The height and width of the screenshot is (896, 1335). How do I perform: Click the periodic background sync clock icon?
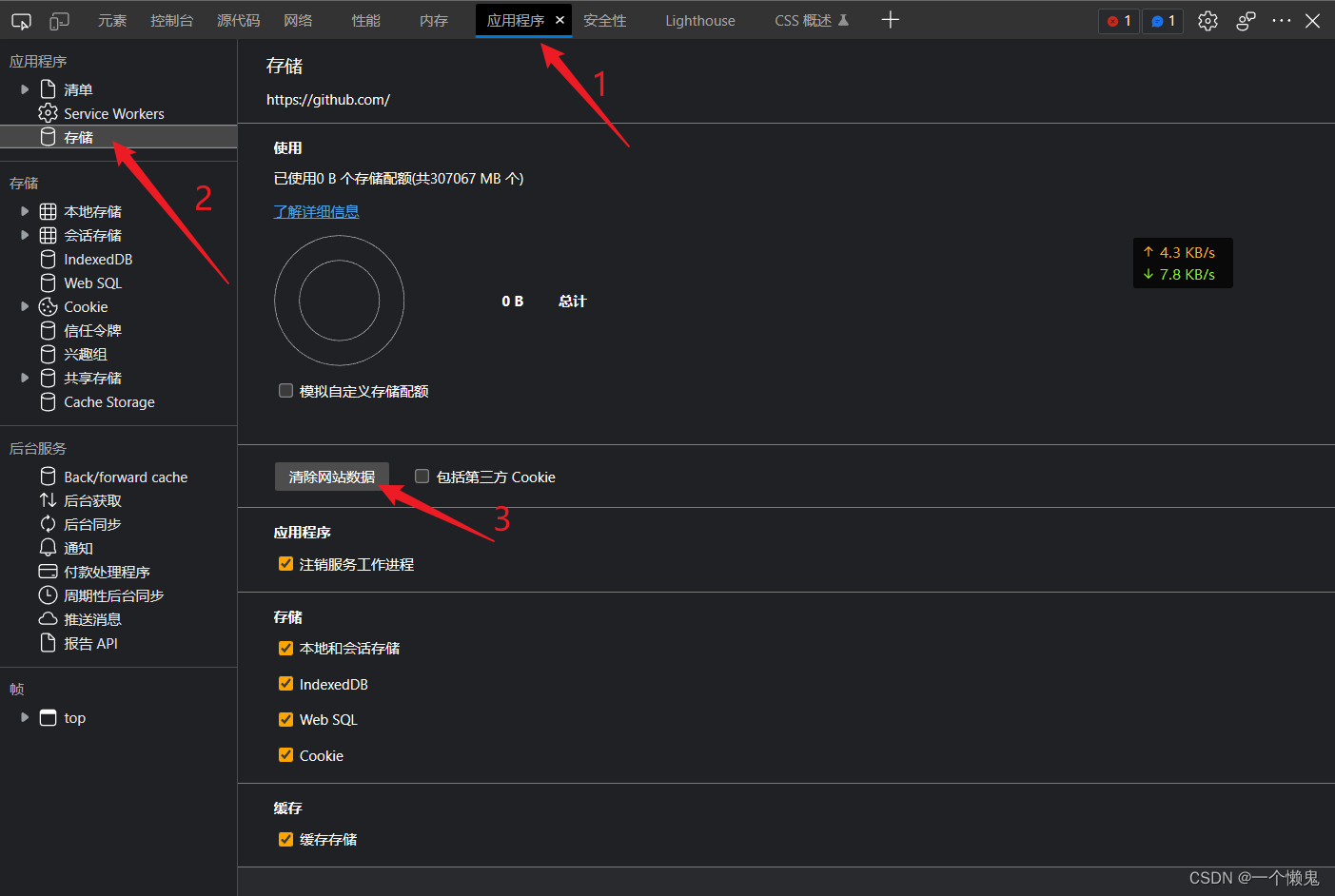[48, 595]
